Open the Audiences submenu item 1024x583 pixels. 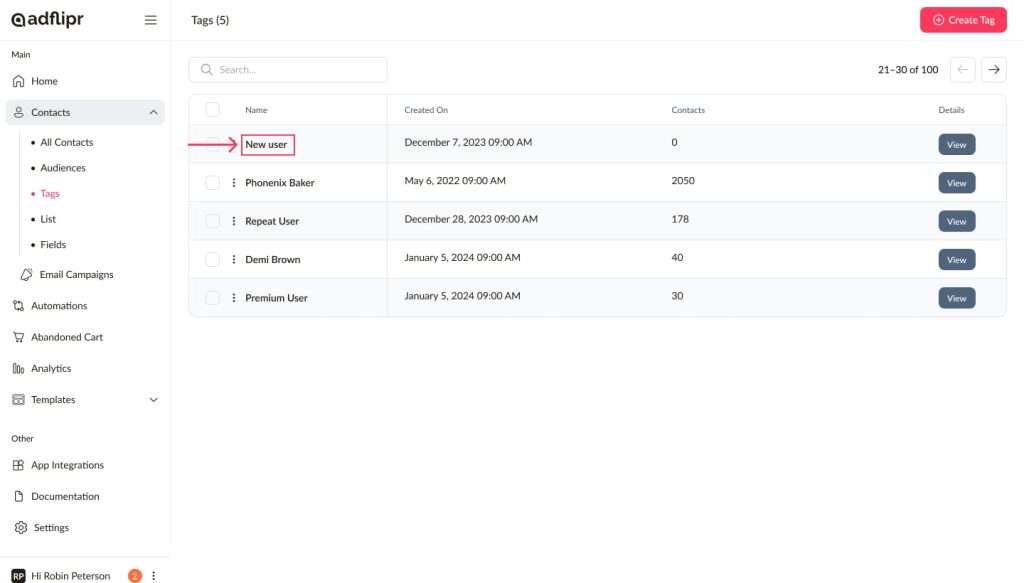click(63, 168)
